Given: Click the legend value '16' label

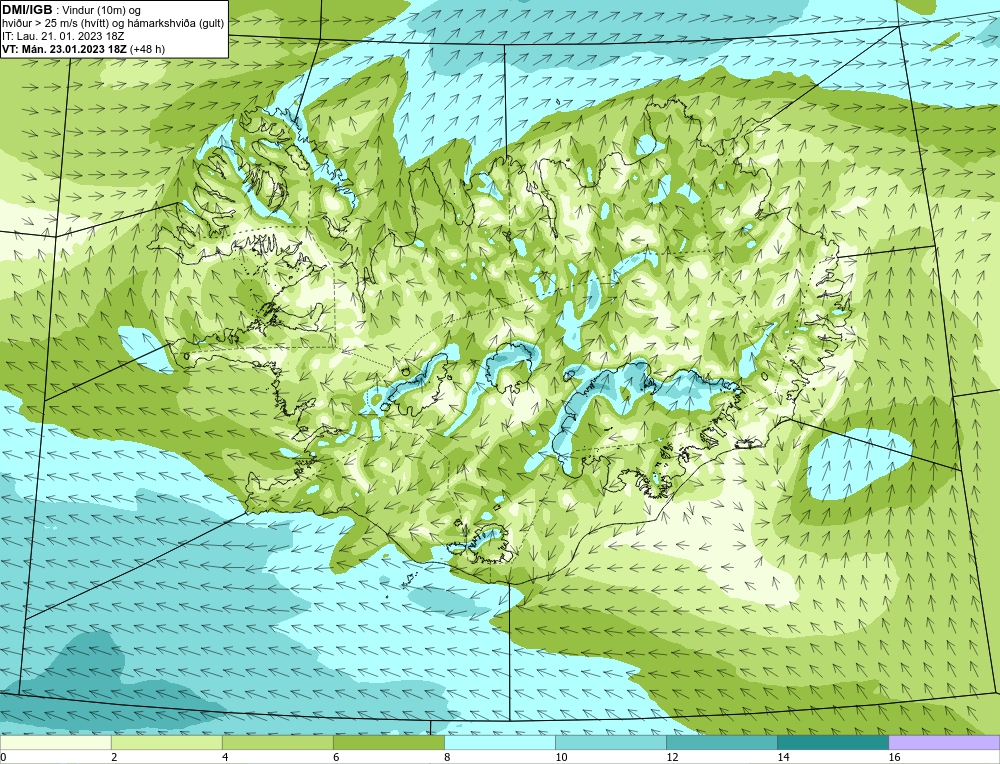Looking at the screenshot, I should click(x=894, y=757).
